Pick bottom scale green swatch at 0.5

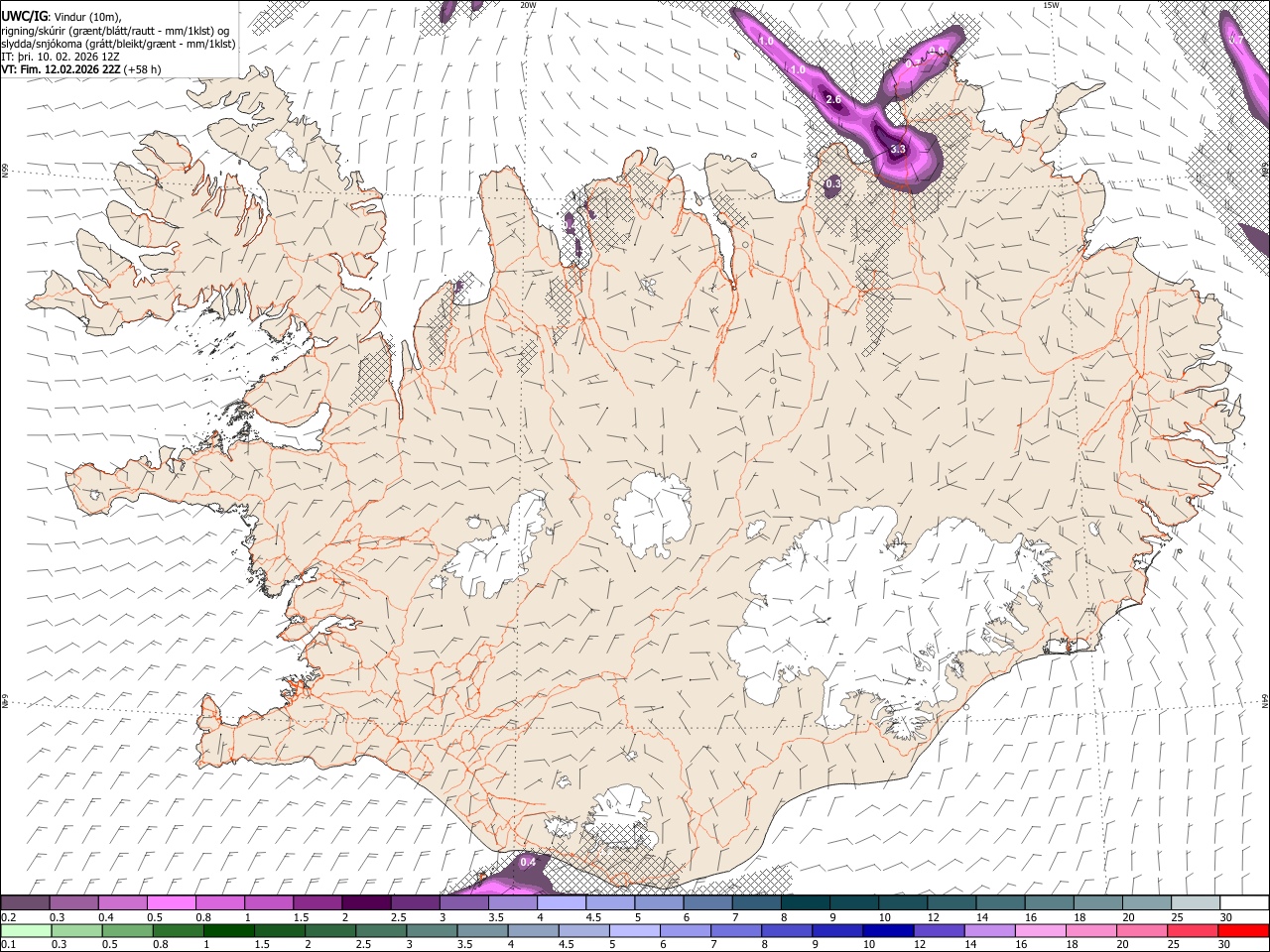pos(127,930)
